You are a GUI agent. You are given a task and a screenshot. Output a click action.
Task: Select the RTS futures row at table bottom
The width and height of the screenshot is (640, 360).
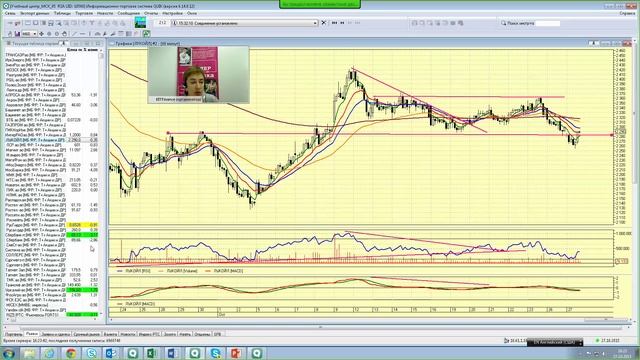[x=52, y=315]
